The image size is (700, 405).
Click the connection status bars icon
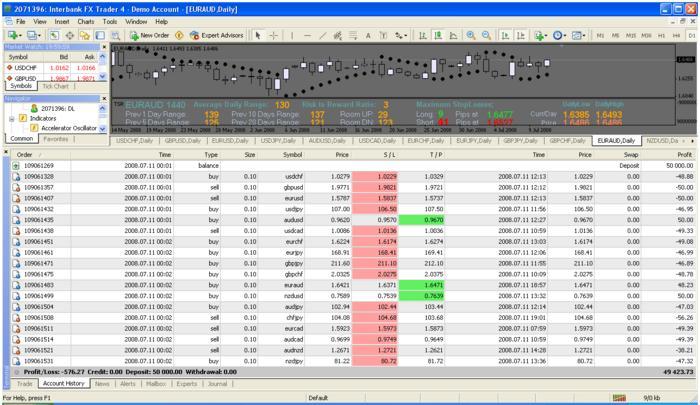(x=619, y=398)
